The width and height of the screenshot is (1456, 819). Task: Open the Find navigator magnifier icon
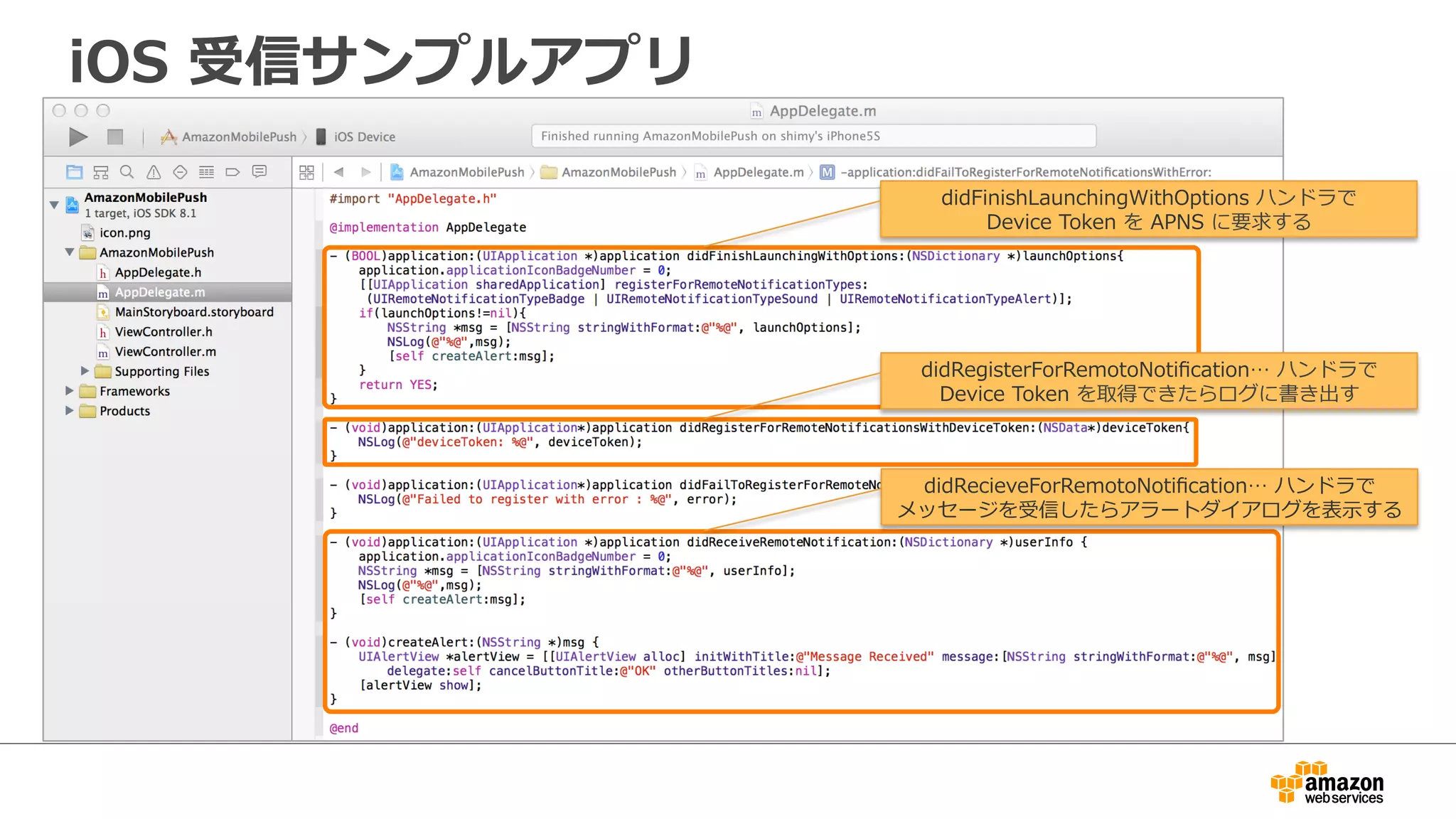[127, 172]
